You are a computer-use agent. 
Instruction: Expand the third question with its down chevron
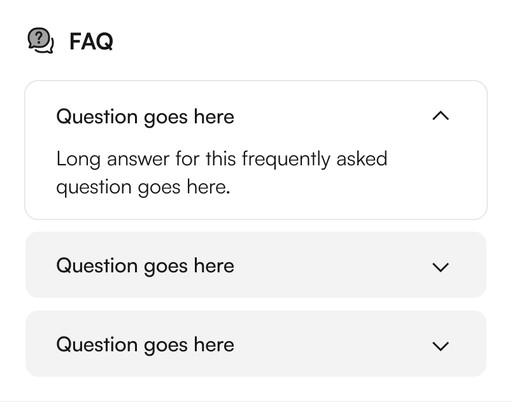440,346
